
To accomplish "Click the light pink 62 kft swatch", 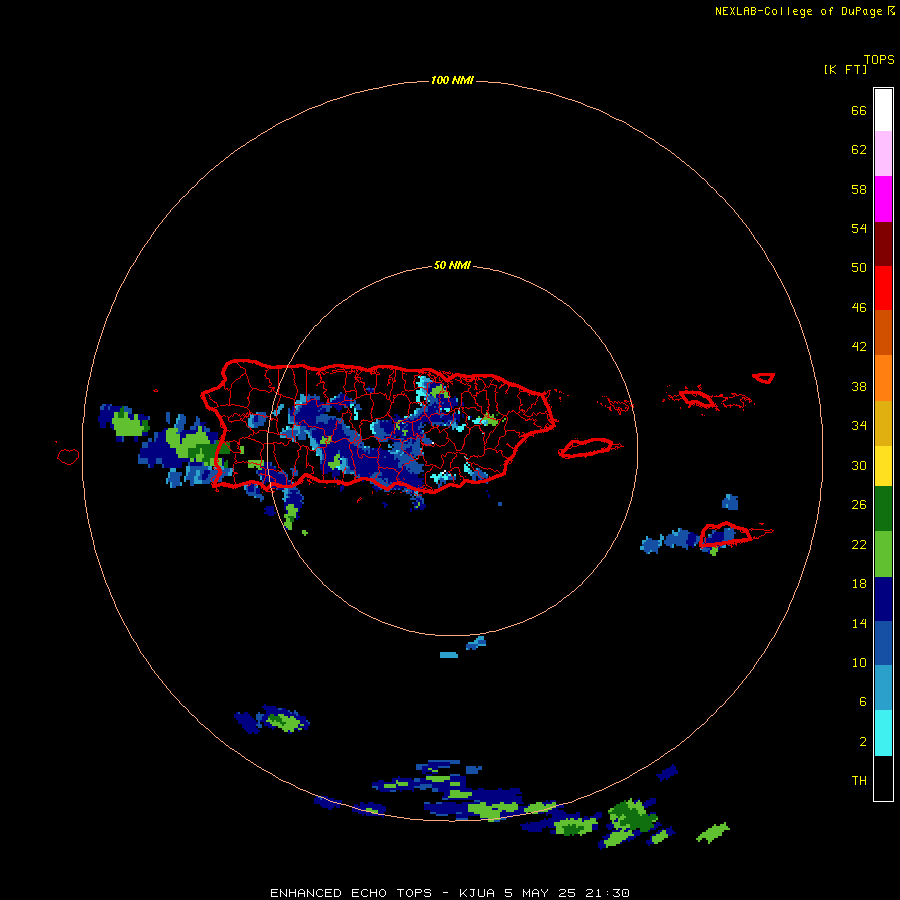I will tap(883, 153).
